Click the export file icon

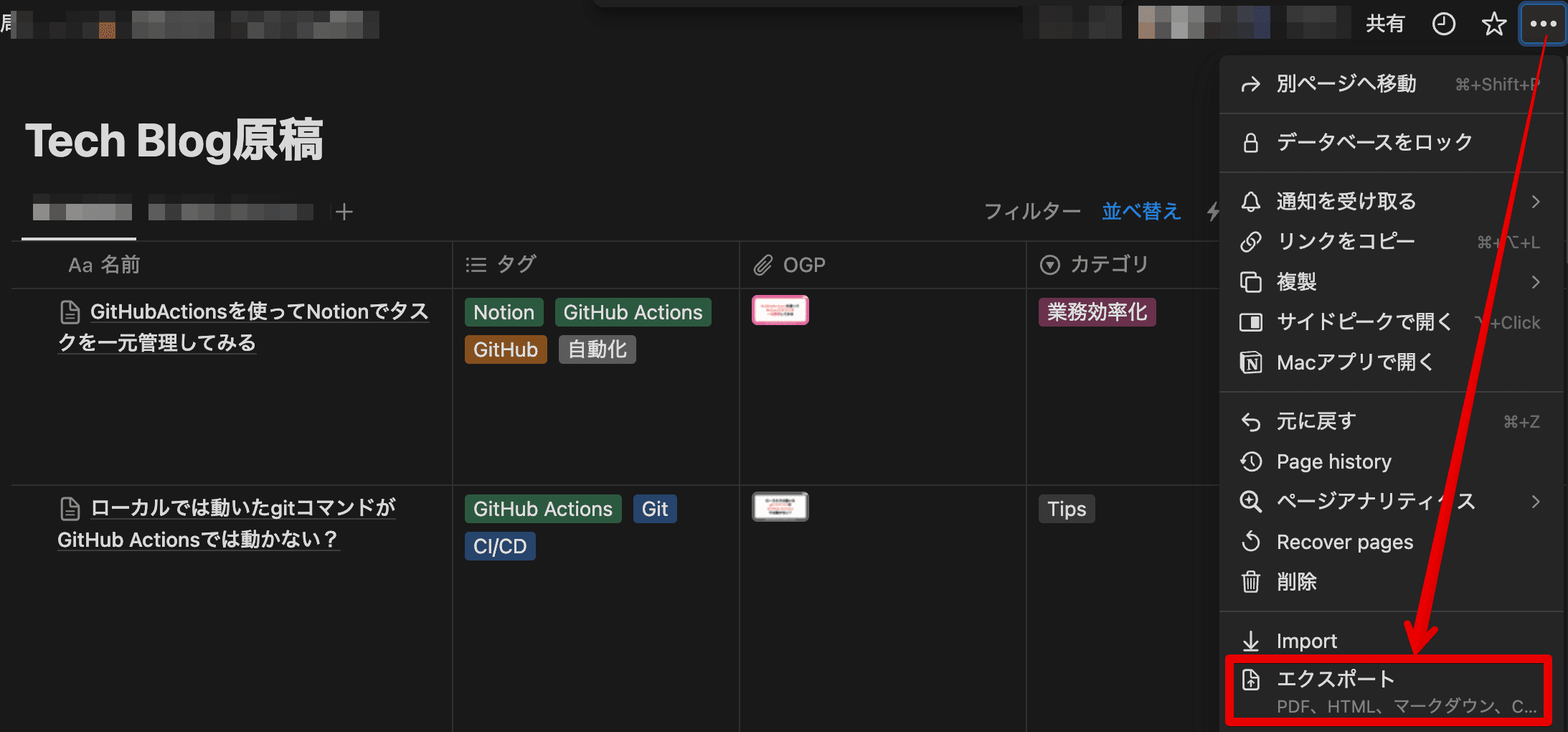[x=1250, y=679]
